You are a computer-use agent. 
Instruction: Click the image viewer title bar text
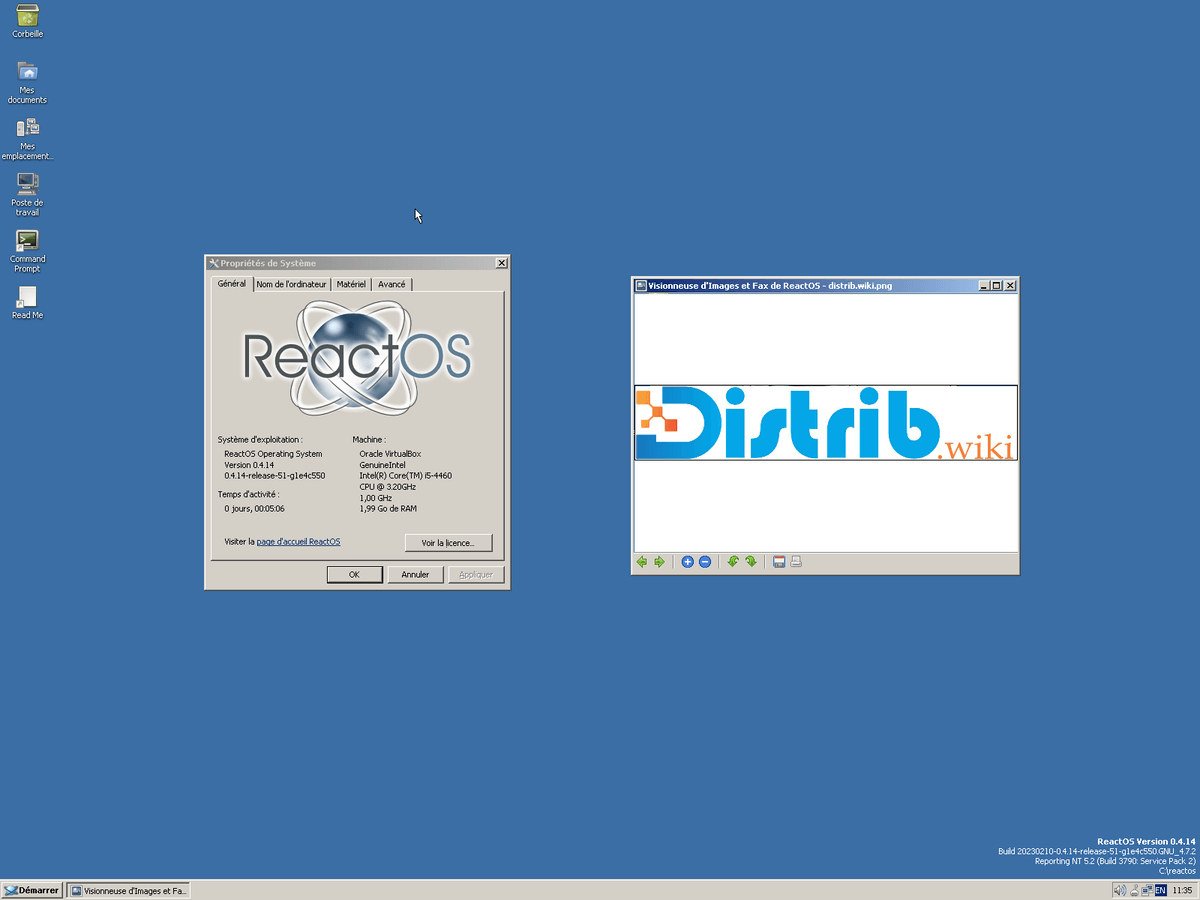tap(770, 285)
